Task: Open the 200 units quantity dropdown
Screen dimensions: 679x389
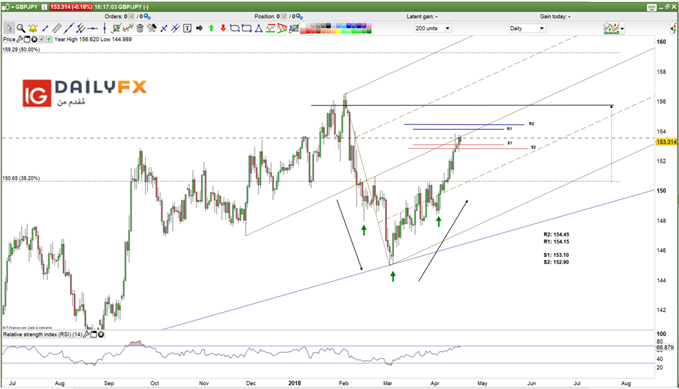Action: tap(433, 28)
